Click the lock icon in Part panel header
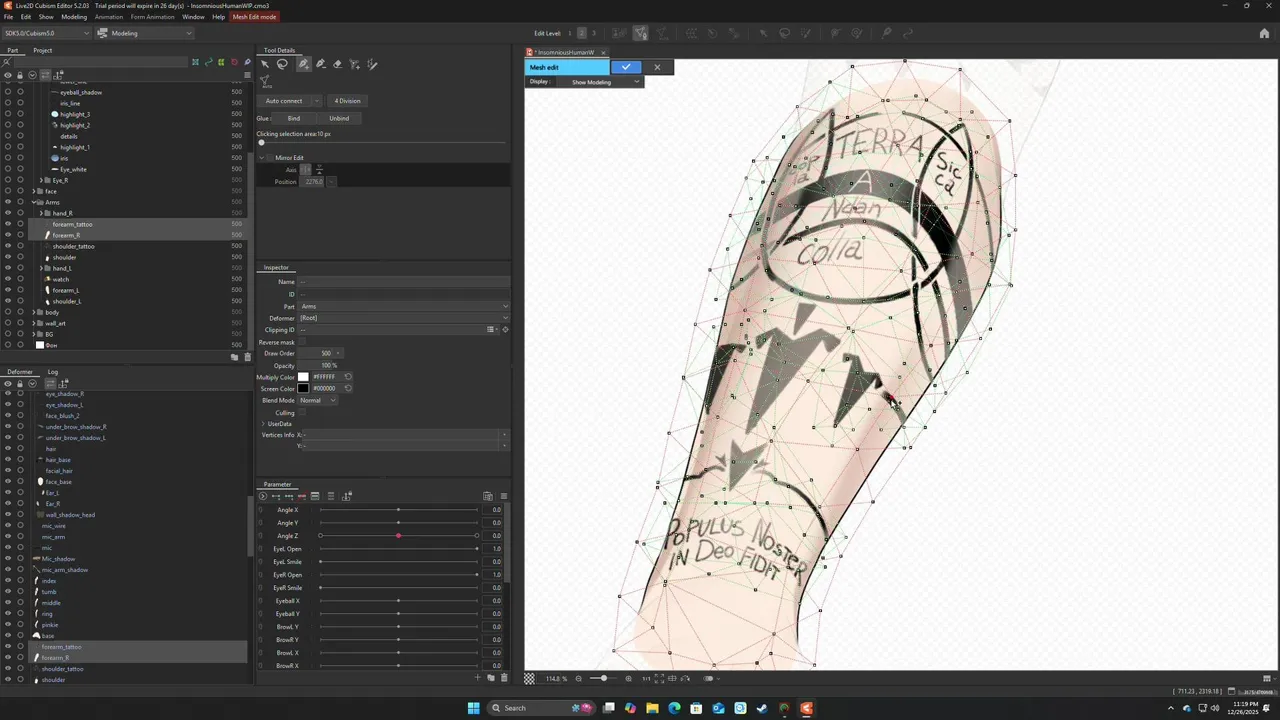Screen dimensions: 1280x720 [x=19, y=75]
